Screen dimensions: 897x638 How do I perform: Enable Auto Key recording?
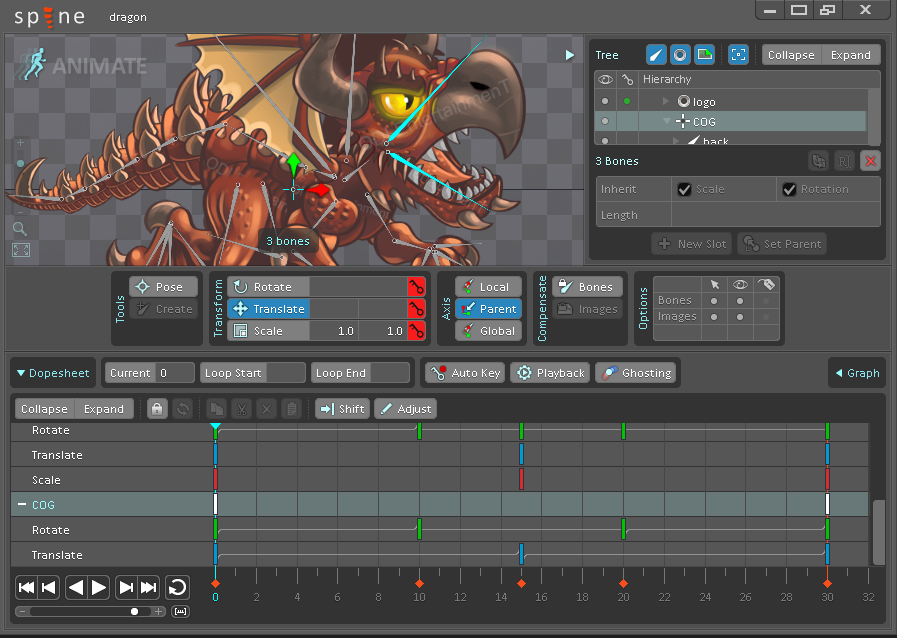click(463, 372)
